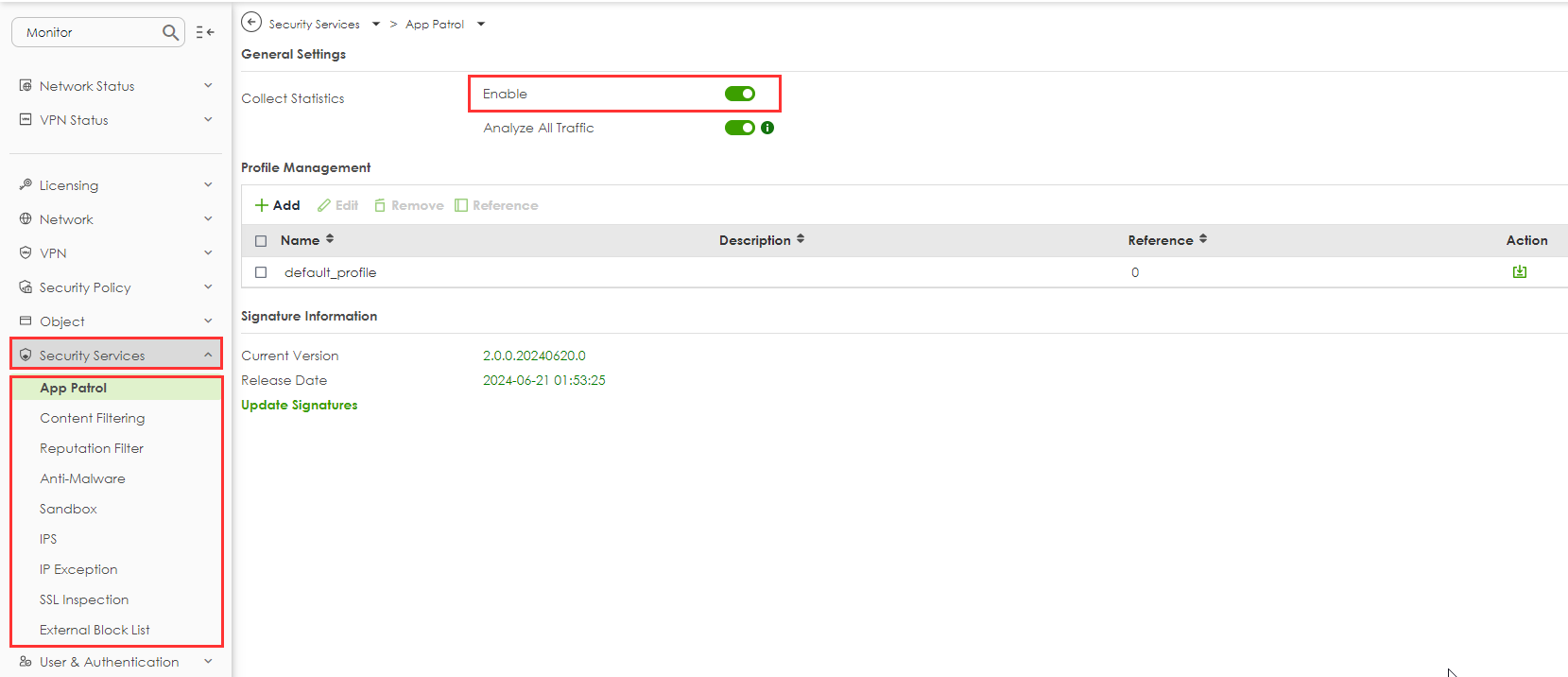Collapse the sidebar navigation panel icon
1568x677 pixels.
(x=205, y=32)
